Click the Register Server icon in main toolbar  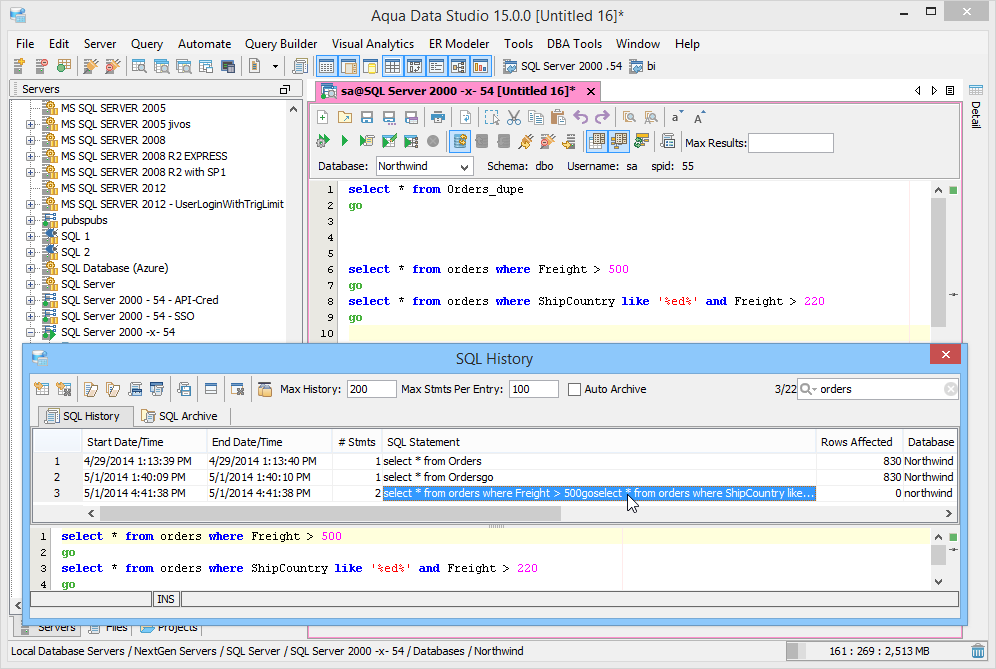coord(19,66)
